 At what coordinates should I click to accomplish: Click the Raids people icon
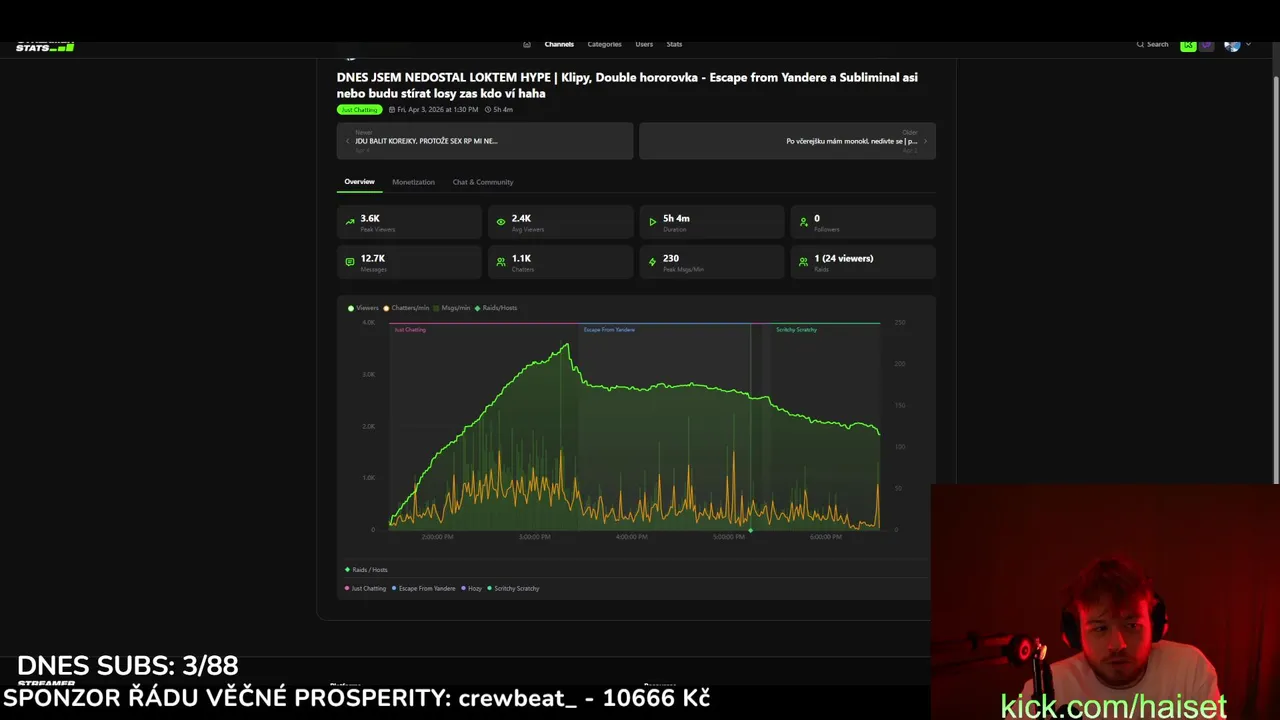point(803,262)
